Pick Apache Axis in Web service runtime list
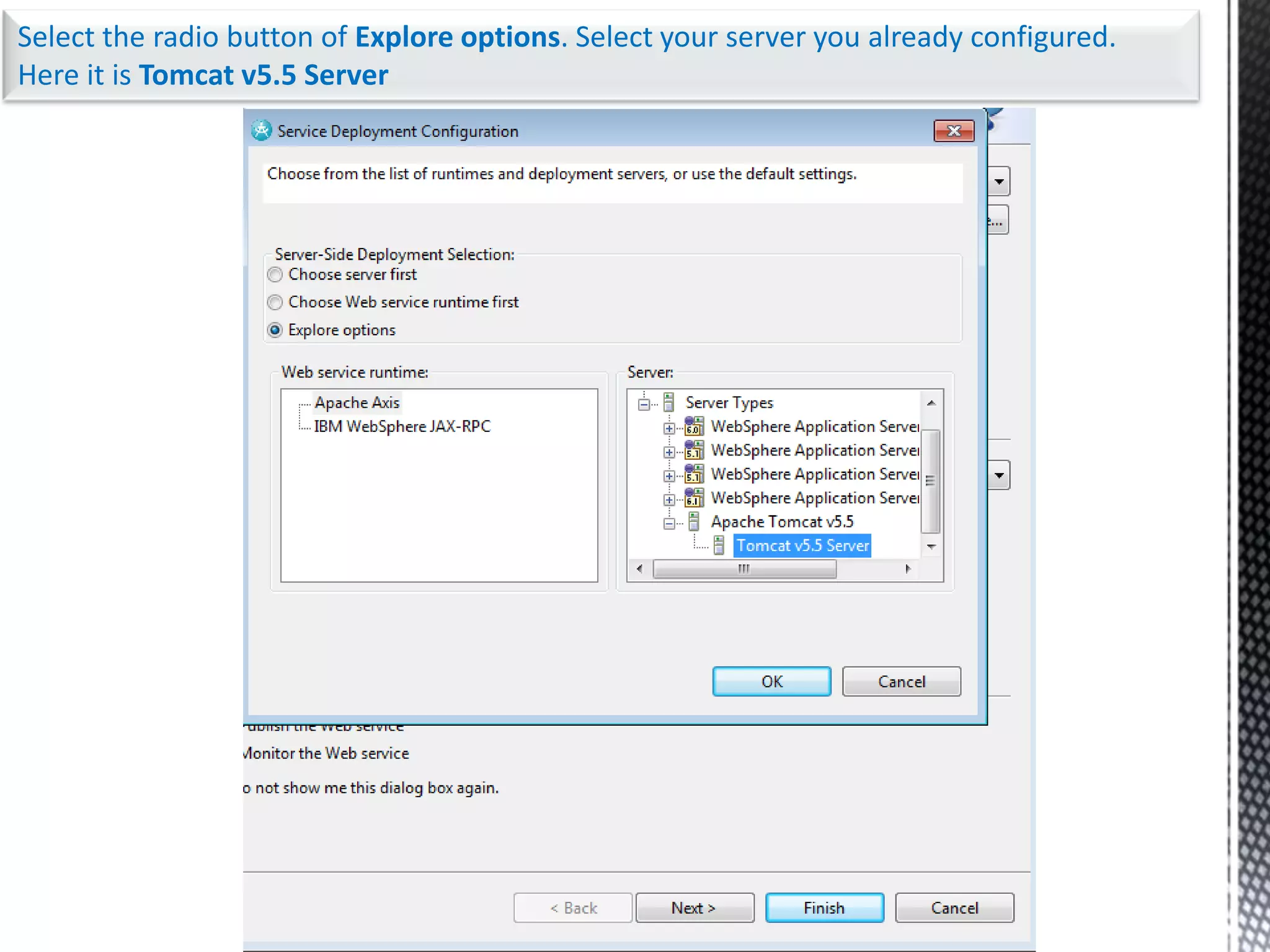 pyautogui.click(x=357, y=403)
